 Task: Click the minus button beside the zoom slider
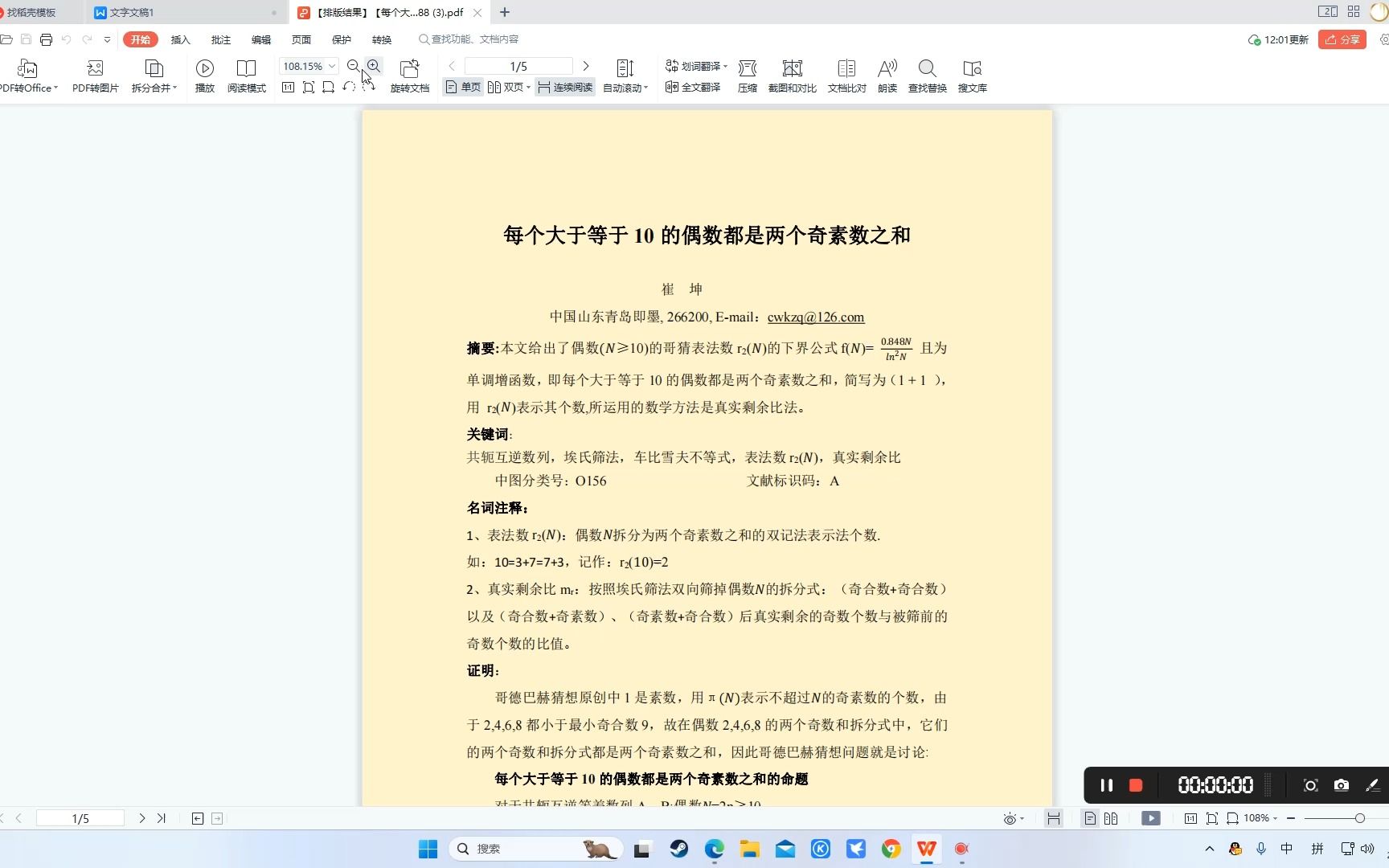[x=1291, y=818]
